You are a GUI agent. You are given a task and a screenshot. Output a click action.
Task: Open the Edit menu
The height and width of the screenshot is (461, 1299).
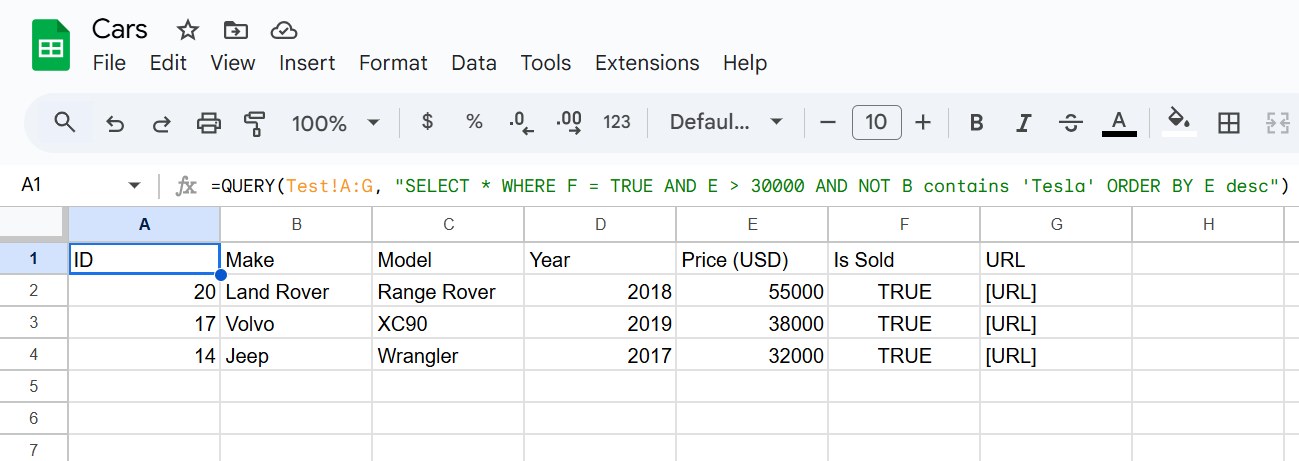point(168,63)
